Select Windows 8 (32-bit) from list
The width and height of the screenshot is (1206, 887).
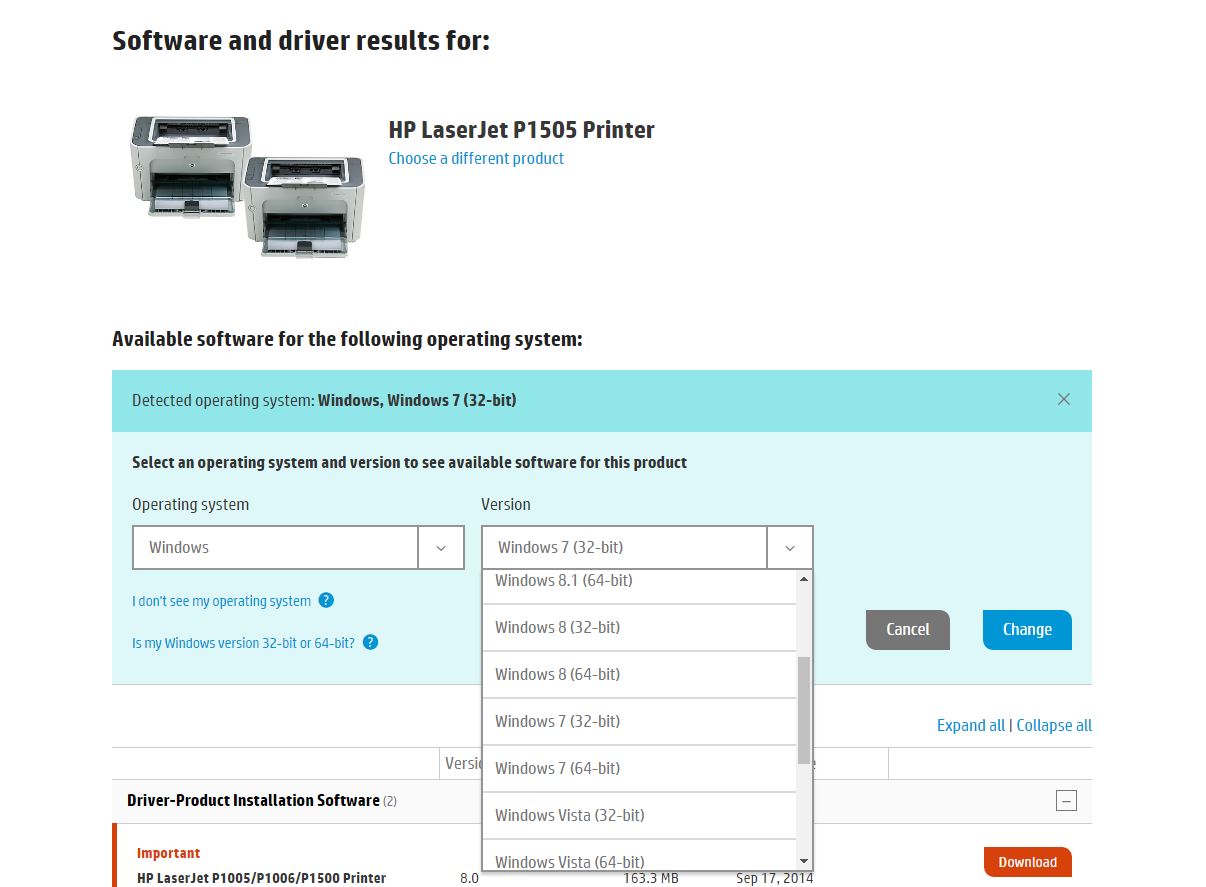click(x=640, y=627)
